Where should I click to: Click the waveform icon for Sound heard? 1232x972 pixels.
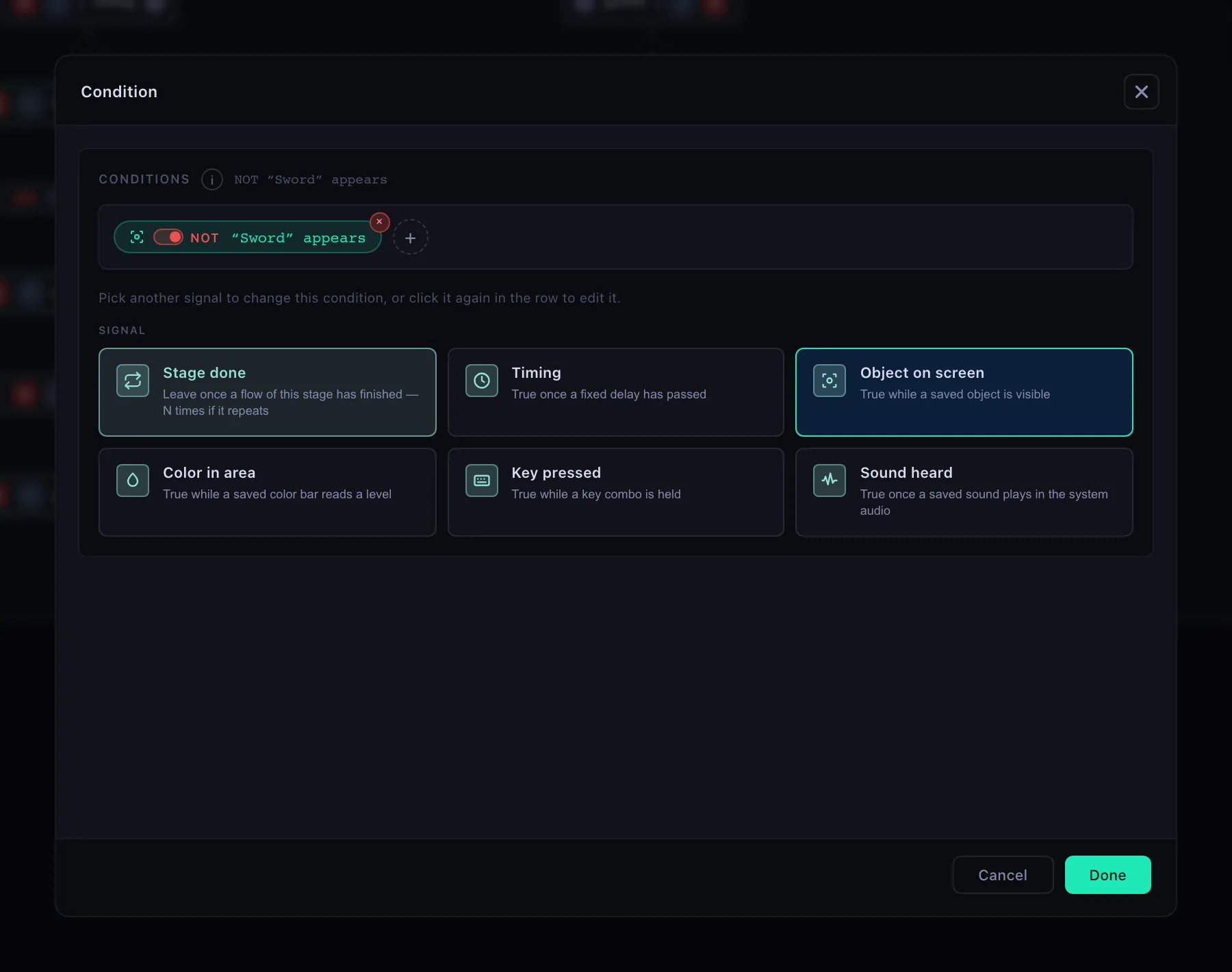coord(830,481)
